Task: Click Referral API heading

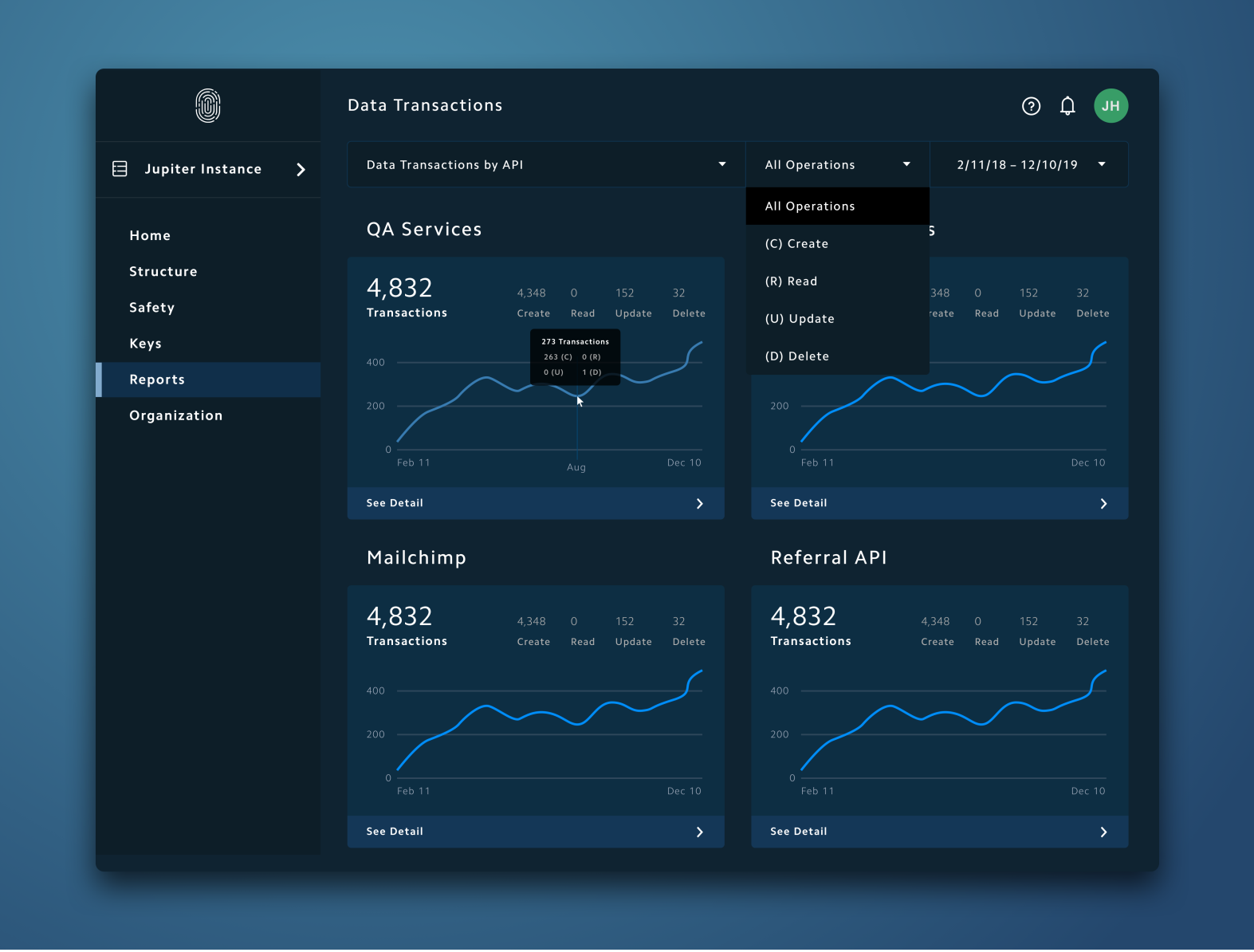Action: pyautogui.click(x=828, y=557)
